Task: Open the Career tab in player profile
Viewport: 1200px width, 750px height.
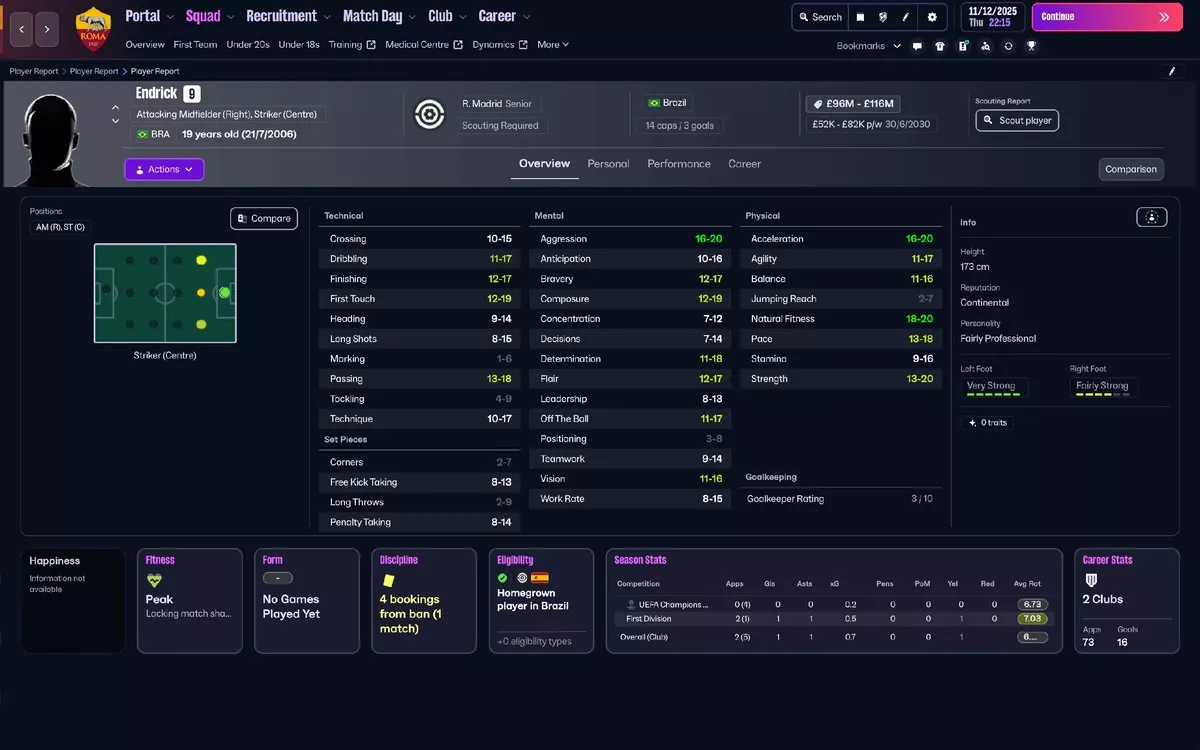Action: tap(744, 164)
